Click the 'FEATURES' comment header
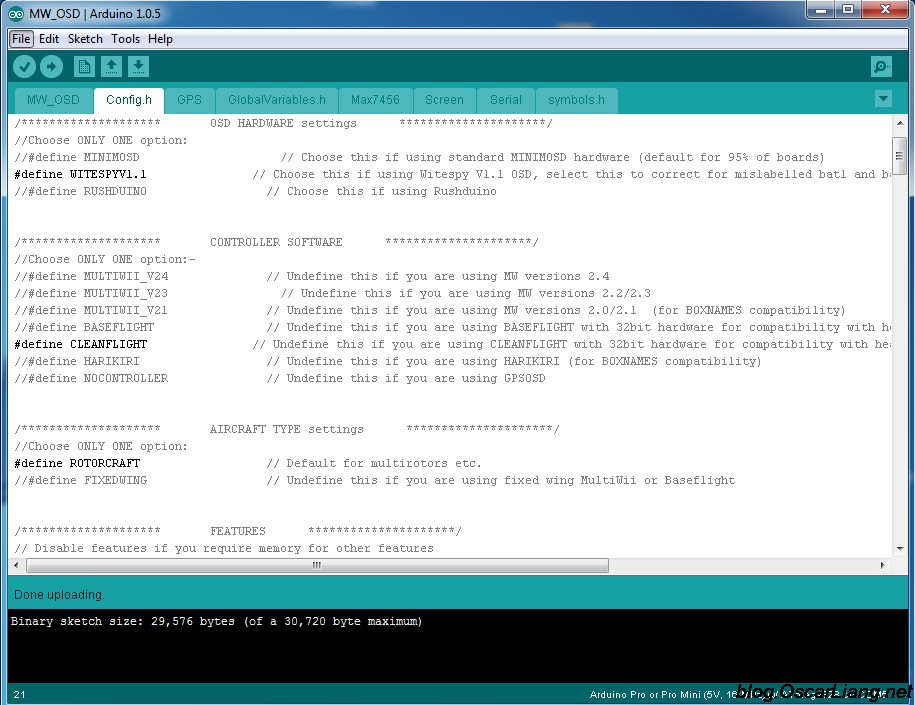Screen dimensions: 915x705 [238, 531]
